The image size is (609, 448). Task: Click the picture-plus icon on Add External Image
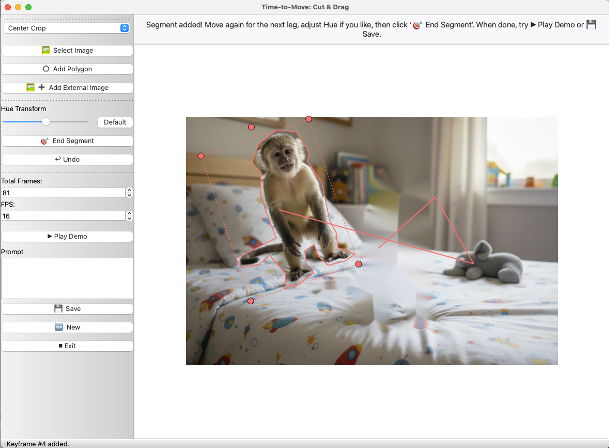point(36,87)
